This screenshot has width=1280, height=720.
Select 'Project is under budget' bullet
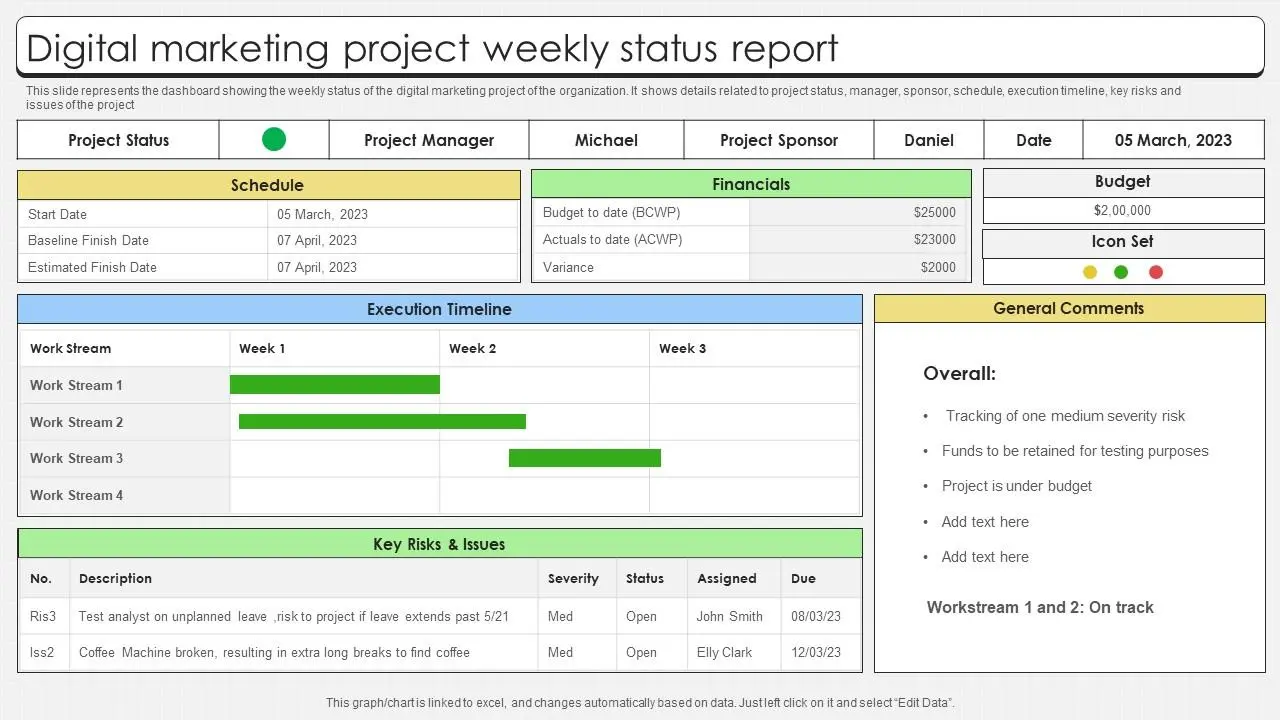pos(1017,486)
